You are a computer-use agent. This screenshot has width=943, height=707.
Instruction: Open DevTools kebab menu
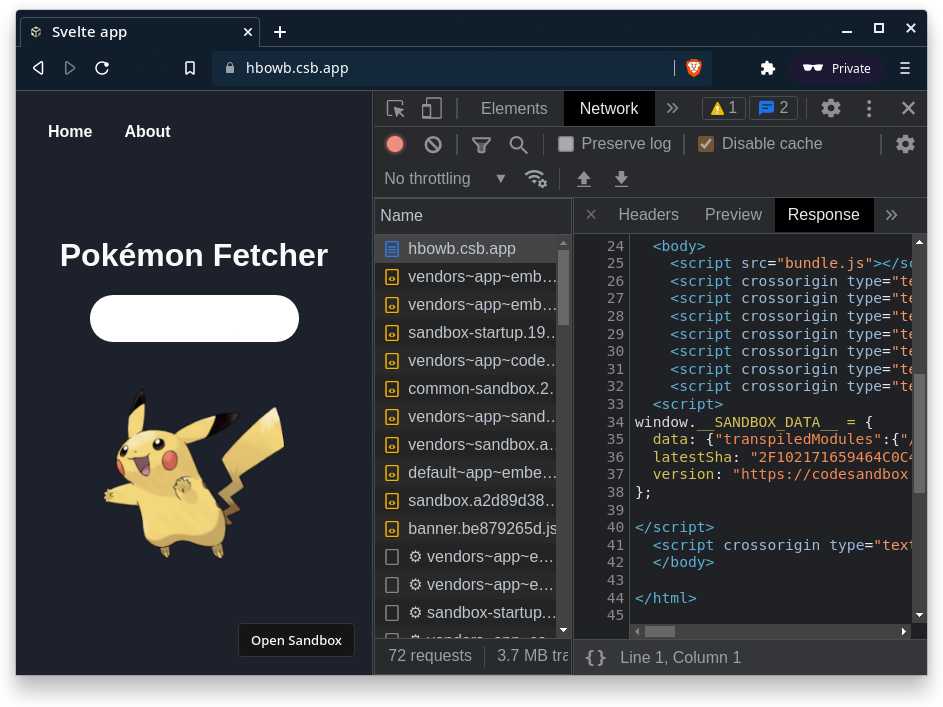[x=868, y=108]
